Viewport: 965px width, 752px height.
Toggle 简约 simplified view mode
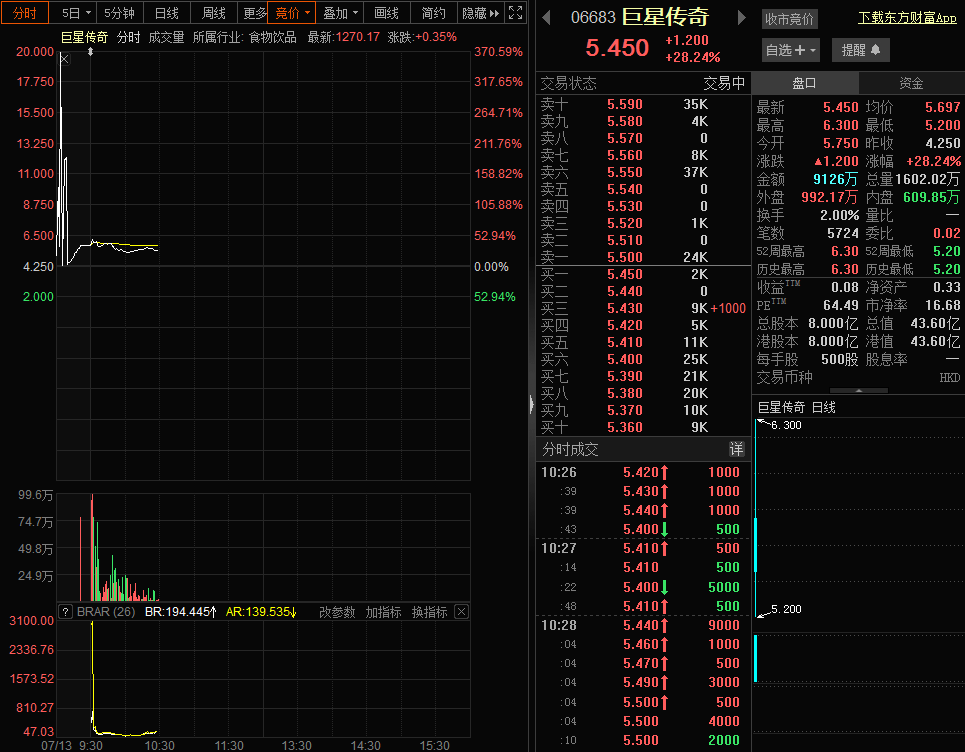coord(433,13)
